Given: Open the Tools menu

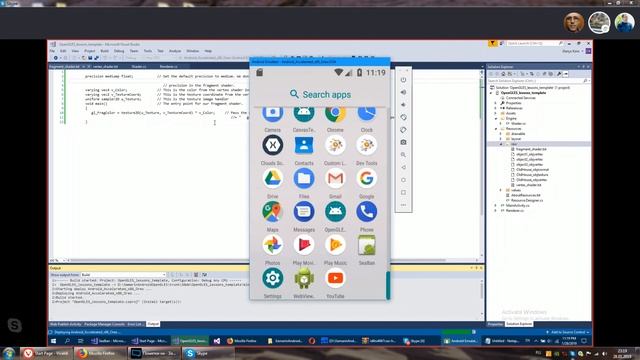Looking at the screenshot, I should click(x=147, y=51).
